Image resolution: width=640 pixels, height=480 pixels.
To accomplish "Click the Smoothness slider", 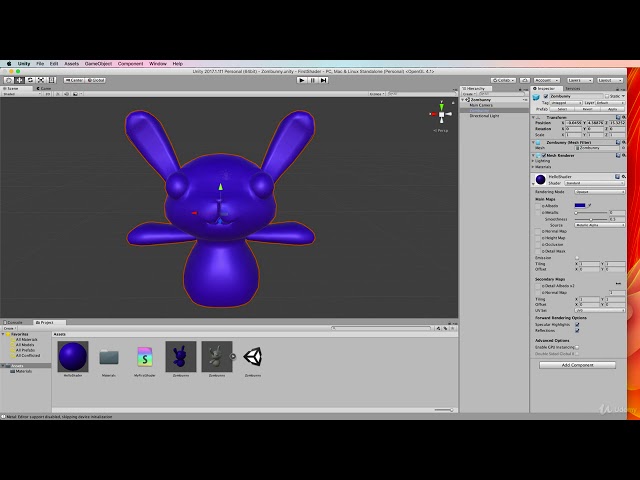I will [x=591, y=220].
